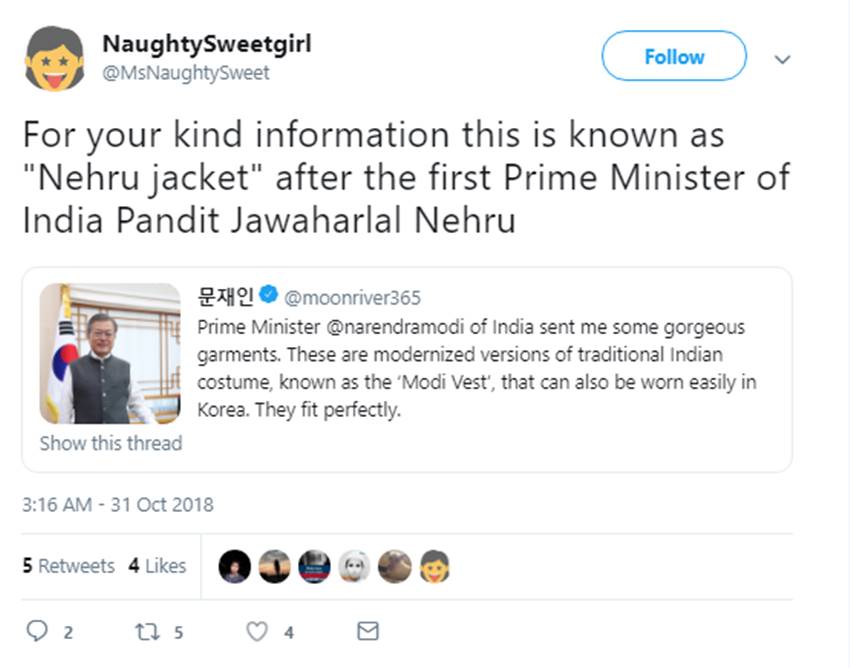Viewport: 850px width, 668px height.
Task: Send tweet via direct message envelope icon
Action: coord(368,631)
